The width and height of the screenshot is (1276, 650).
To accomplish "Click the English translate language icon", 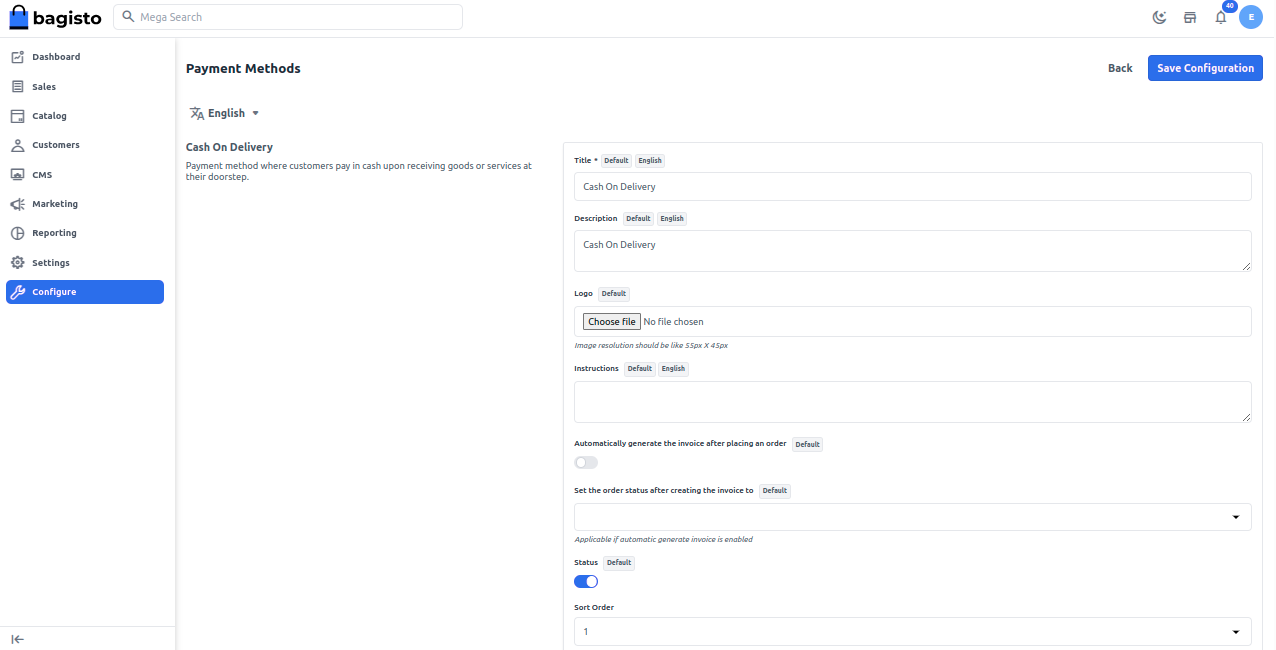I will [197, 113].
